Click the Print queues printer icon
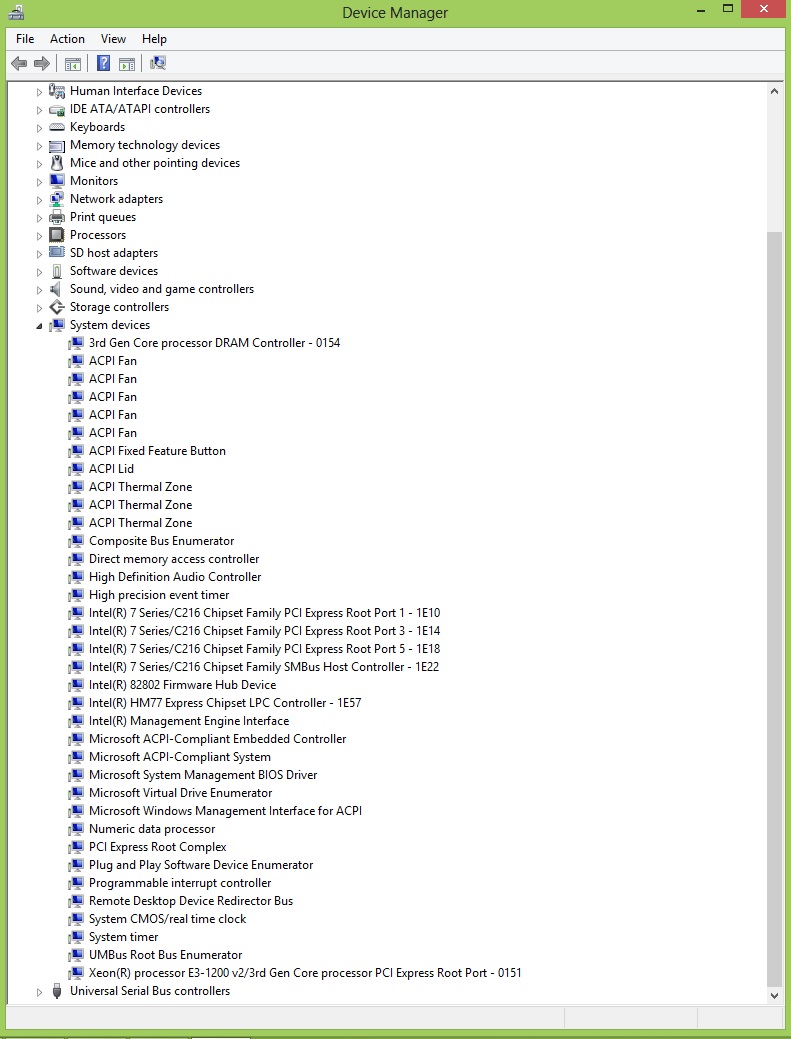The width and height of the screenshot is (791, 1039). pyautogui.click(x=57, y=217)
